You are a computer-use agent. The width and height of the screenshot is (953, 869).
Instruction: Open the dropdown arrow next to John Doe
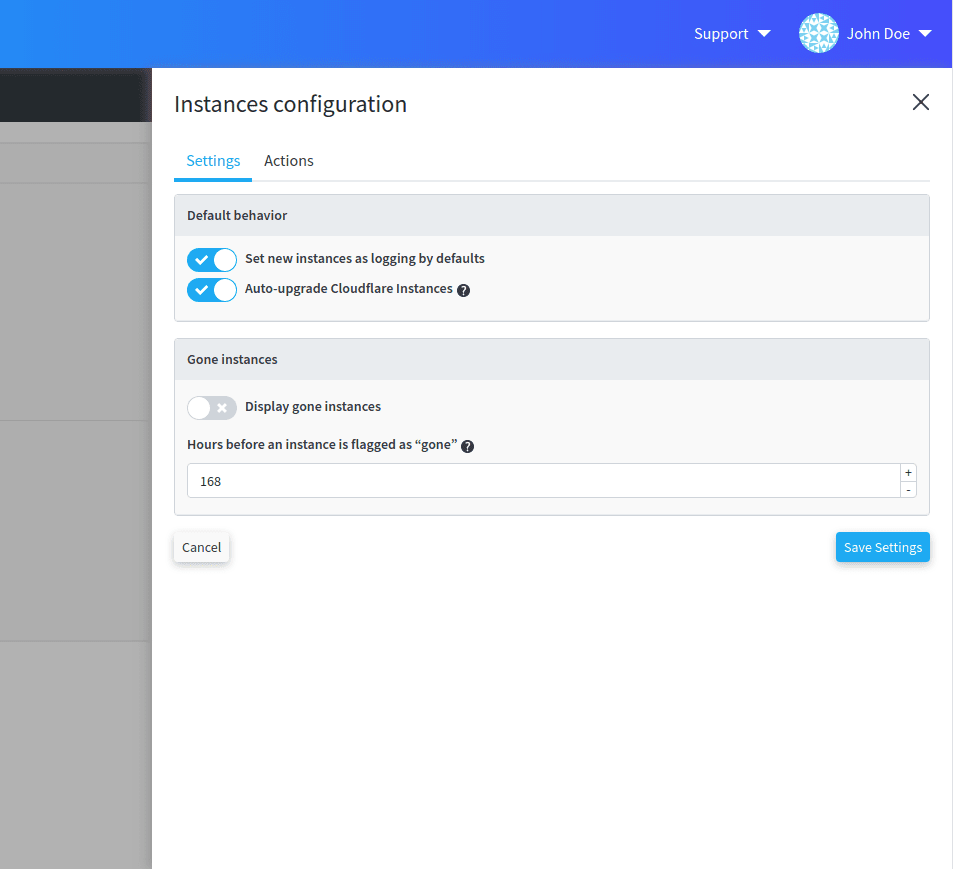tap(925, 34)
